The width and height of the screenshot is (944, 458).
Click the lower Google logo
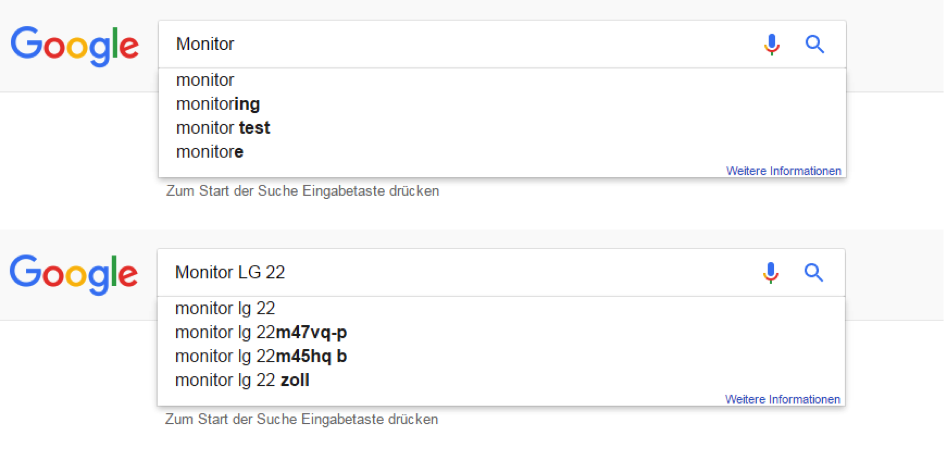click(73, 275)
